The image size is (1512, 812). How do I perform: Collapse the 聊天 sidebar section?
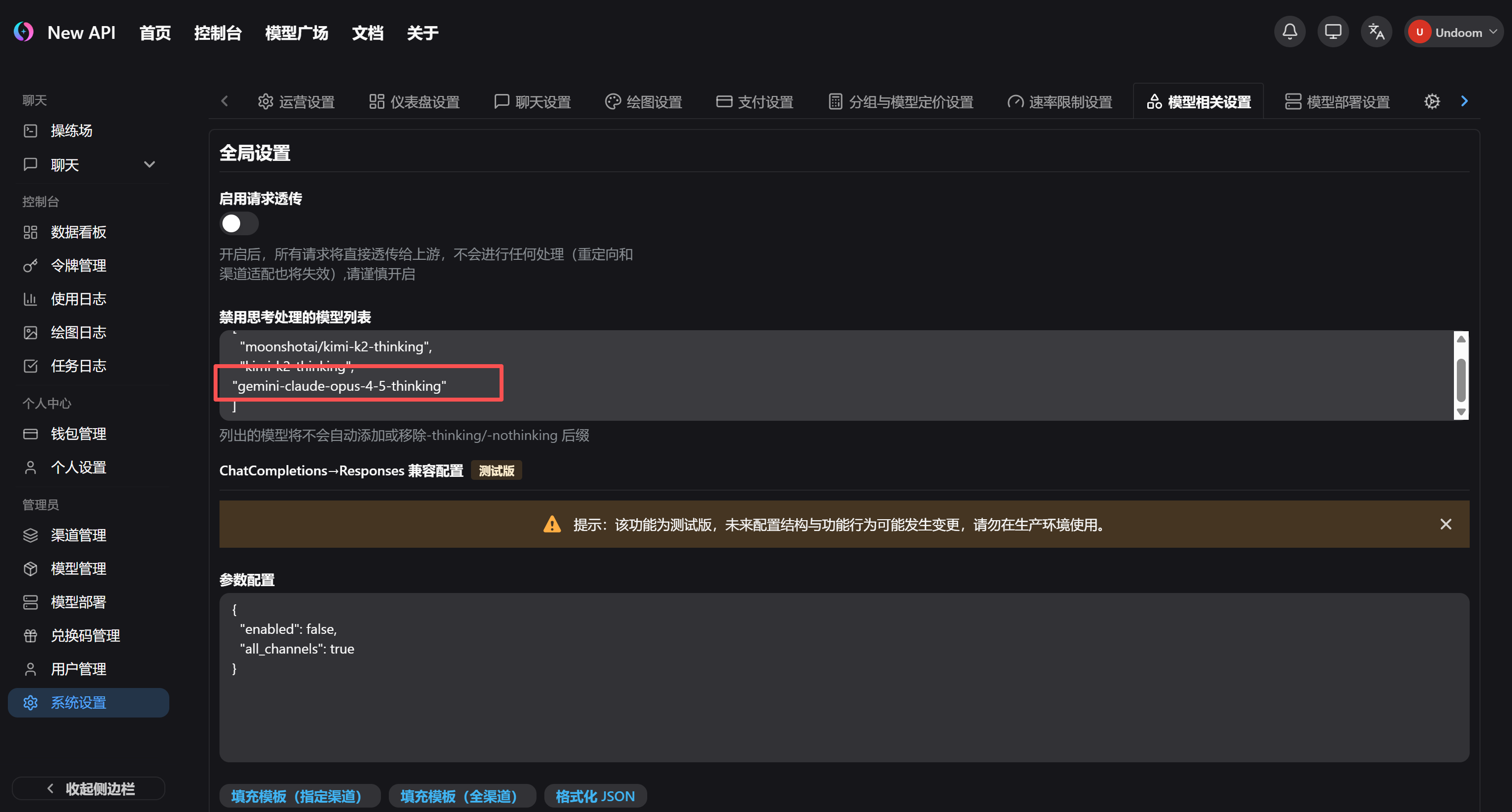[x=150, y=164]
